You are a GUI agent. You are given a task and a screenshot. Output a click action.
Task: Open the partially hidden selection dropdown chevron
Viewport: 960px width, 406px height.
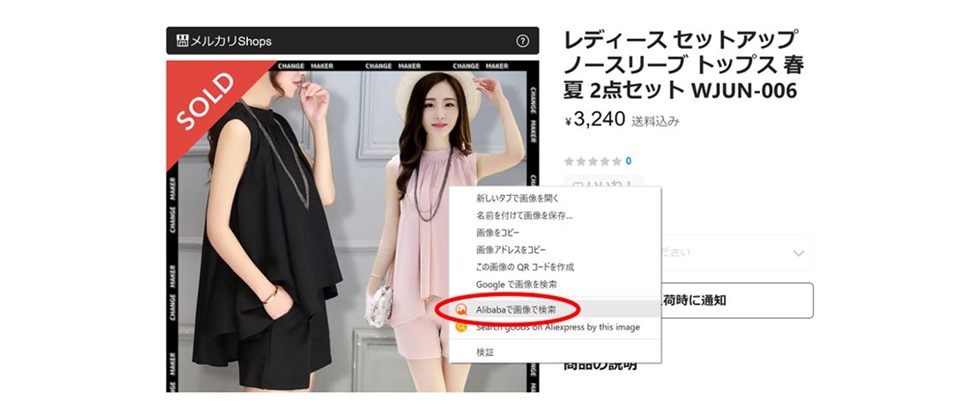798,253
